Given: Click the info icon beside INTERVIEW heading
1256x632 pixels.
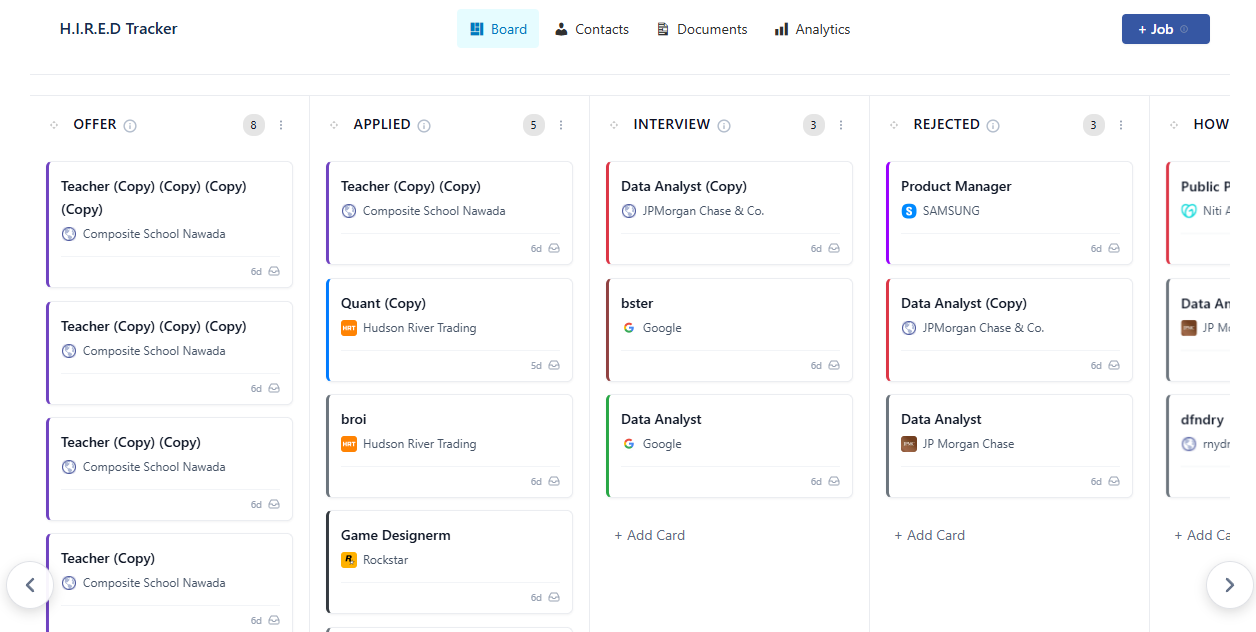Looking at the screenshot, I should click(724, 126).
